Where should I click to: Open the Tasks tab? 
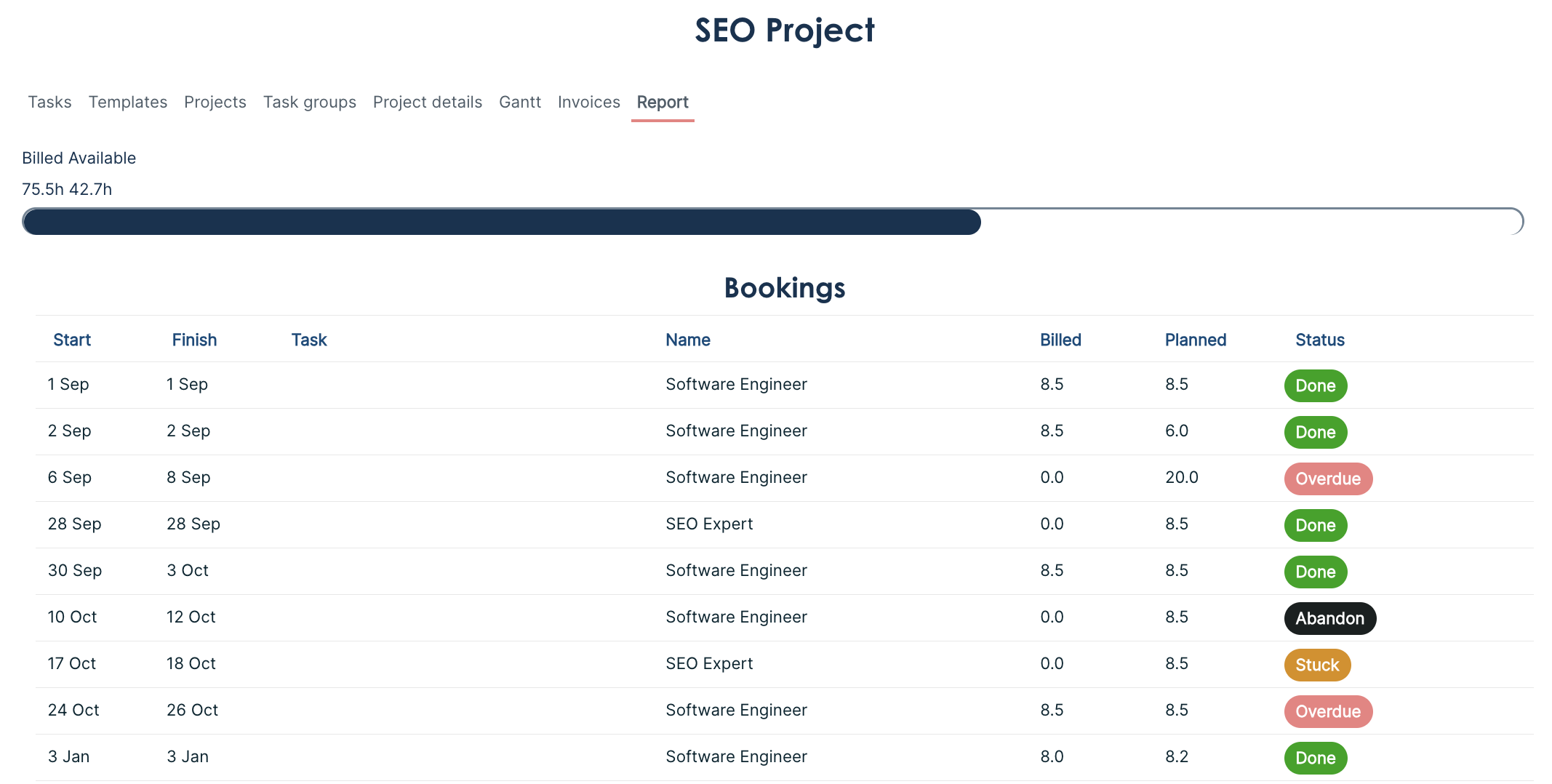click(49, 102)
